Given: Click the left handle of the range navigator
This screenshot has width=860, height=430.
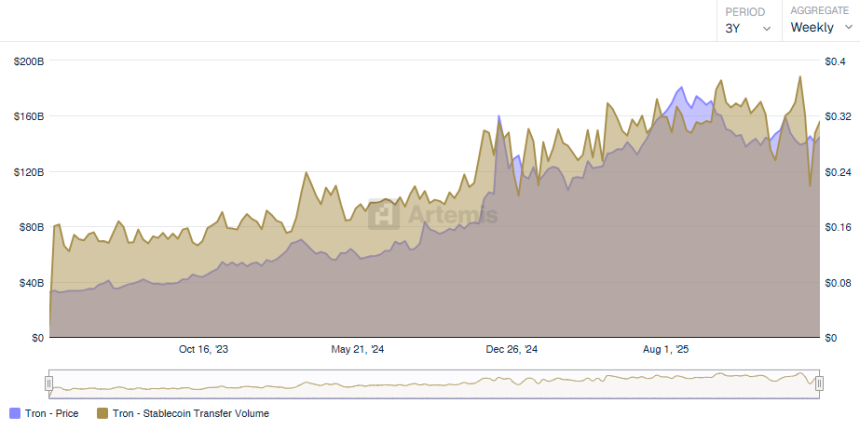Looking at the screenshot, I should click(x=48, y=383).
